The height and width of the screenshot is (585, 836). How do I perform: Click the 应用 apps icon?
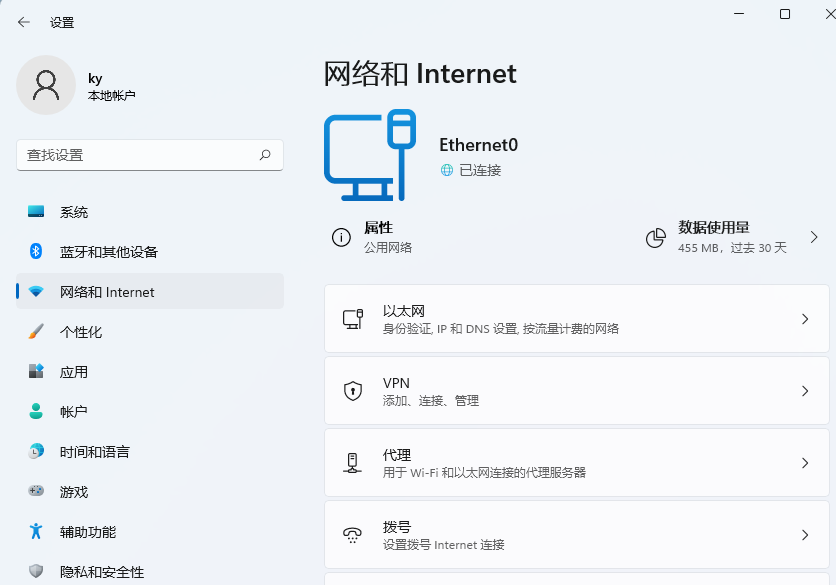pos(37,372)
